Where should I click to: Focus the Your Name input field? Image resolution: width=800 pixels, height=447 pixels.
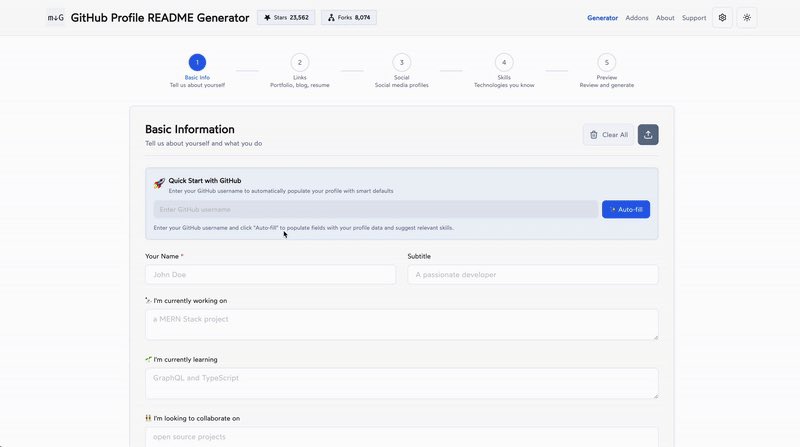pyautogui.click(x=270, y=275)
